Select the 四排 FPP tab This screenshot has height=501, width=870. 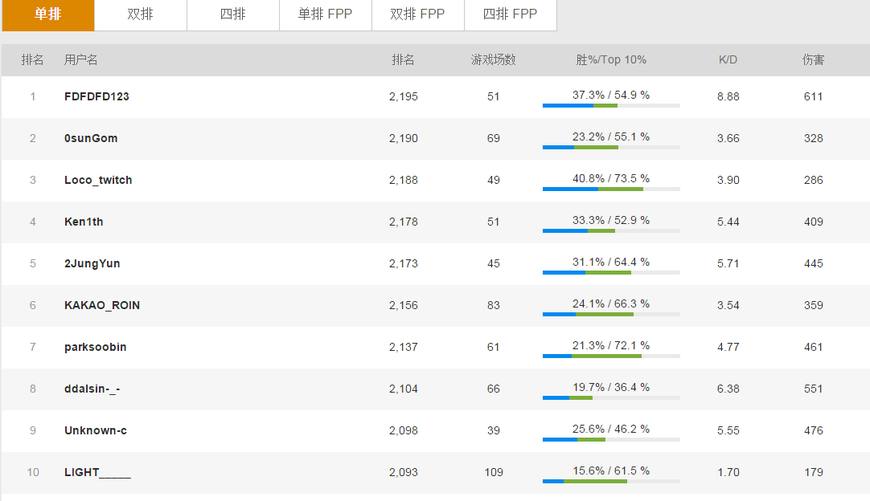pyautogui.click(x=510, y=14)
